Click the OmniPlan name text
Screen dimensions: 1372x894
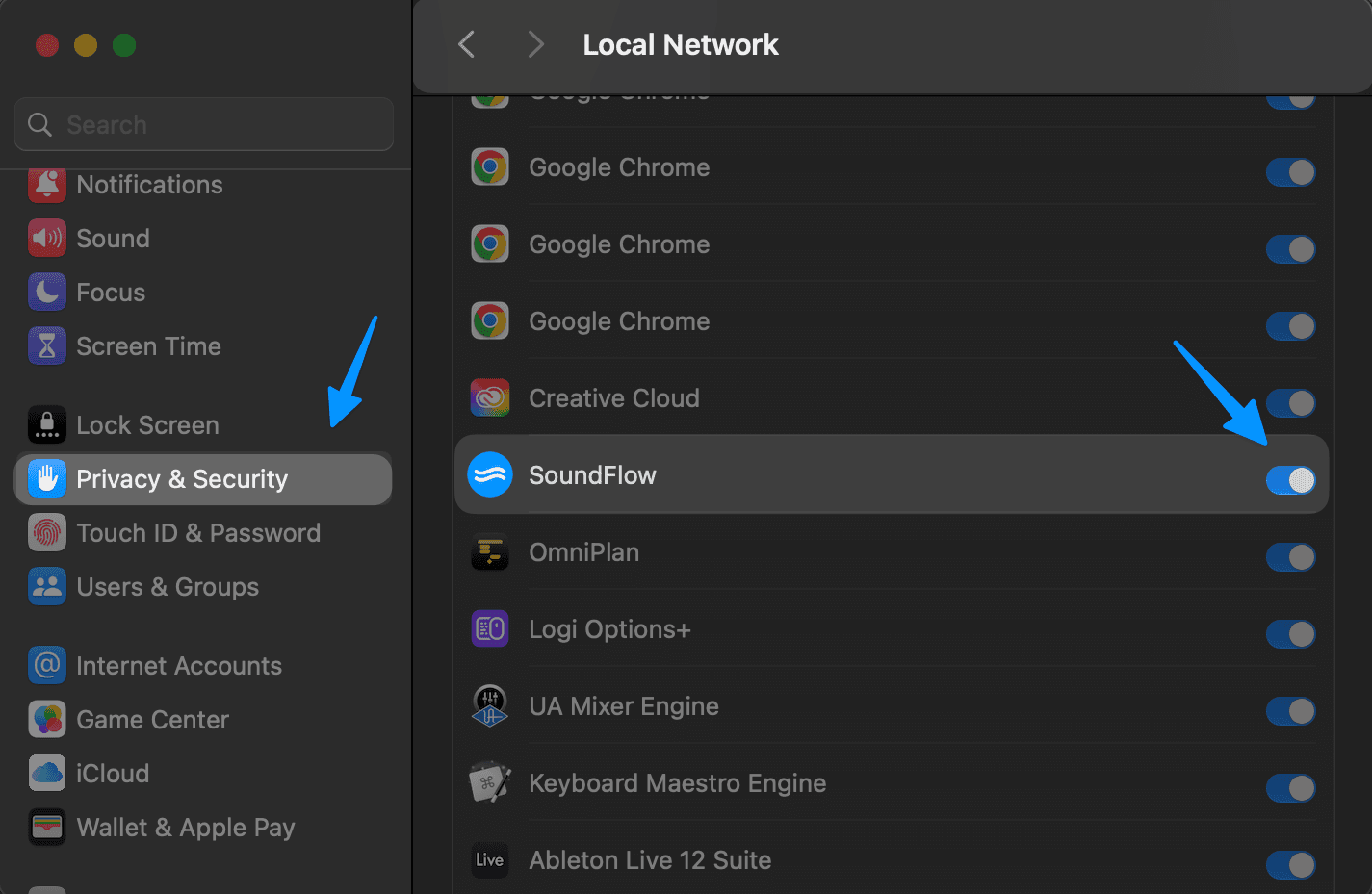click(583, 552)
